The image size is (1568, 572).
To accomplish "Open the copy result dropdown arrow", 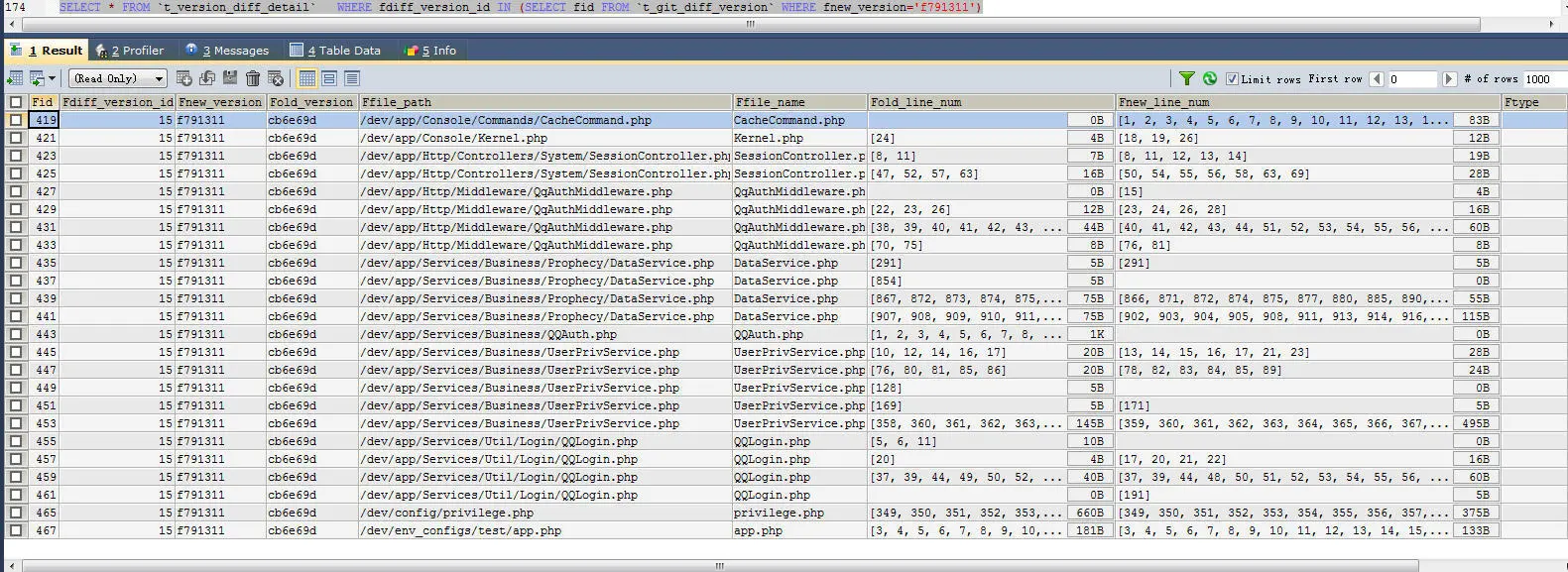I will 52,78.
